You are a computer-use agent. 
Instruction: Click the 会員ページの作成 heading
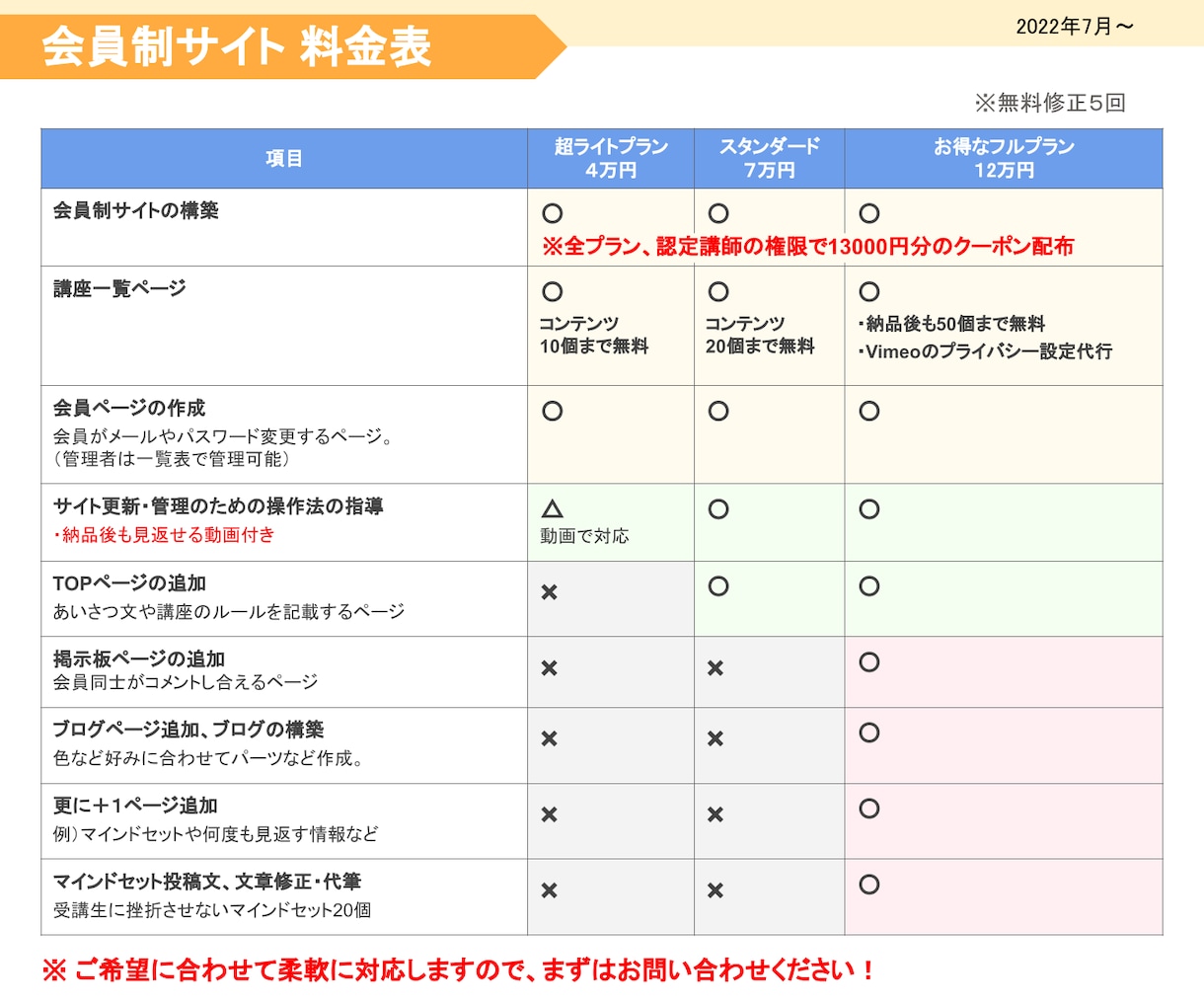pyautogui.click(x=129, y=408)
